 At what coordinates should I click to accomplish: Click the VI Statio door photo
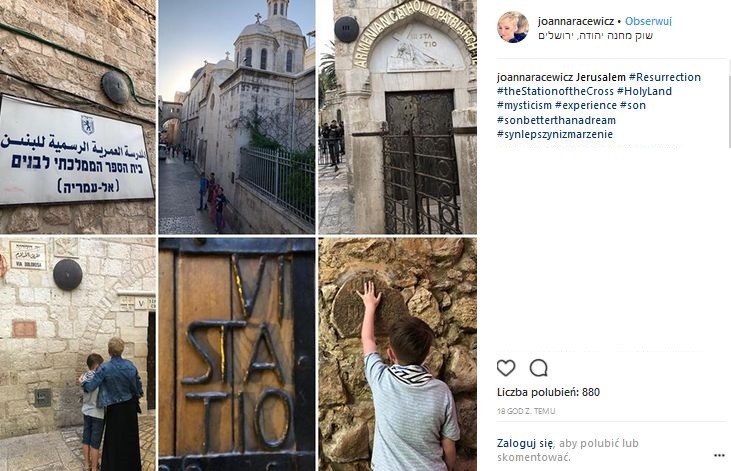(x=237, y=354)
